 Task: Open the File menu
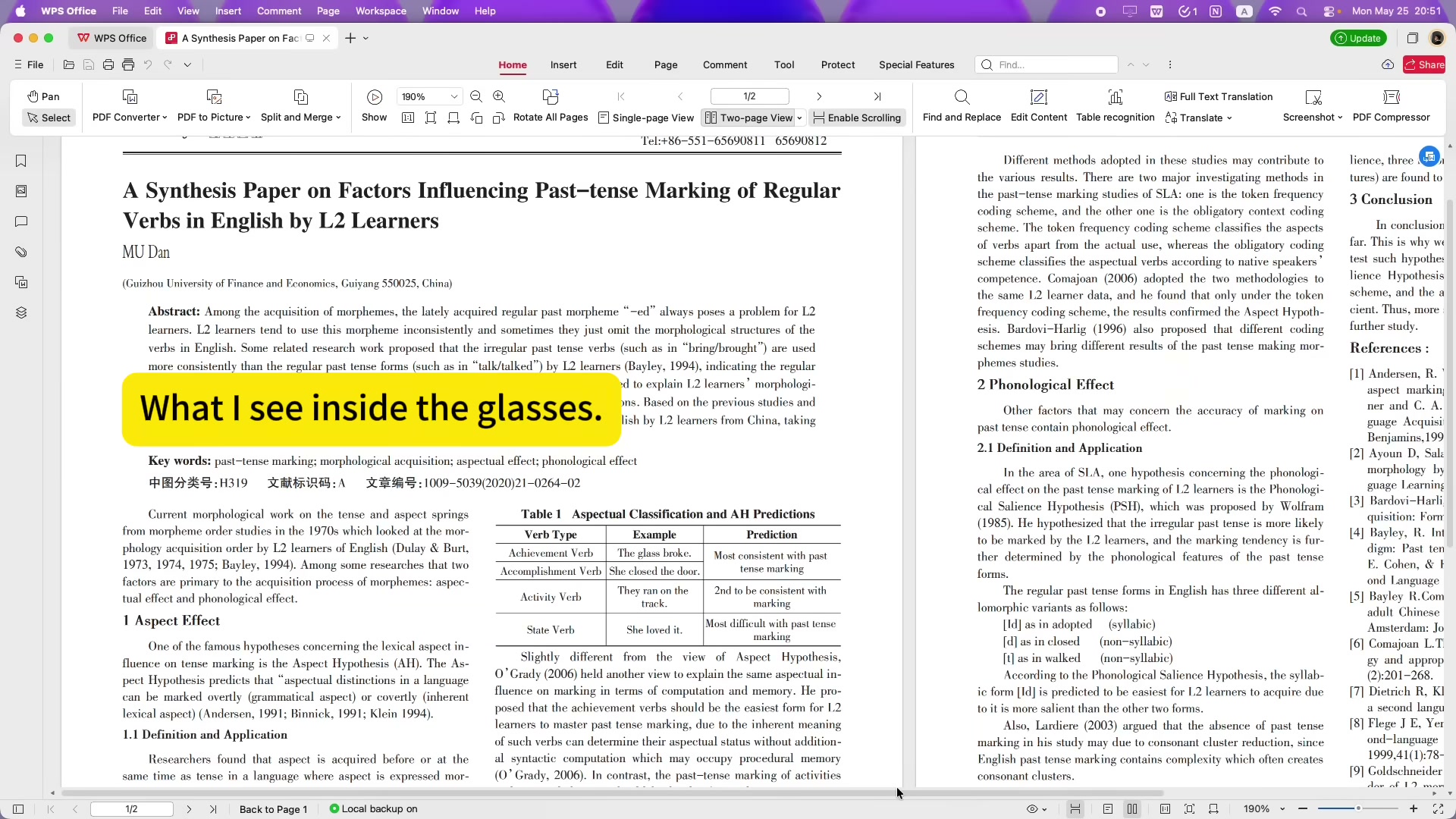pos(29,65)
